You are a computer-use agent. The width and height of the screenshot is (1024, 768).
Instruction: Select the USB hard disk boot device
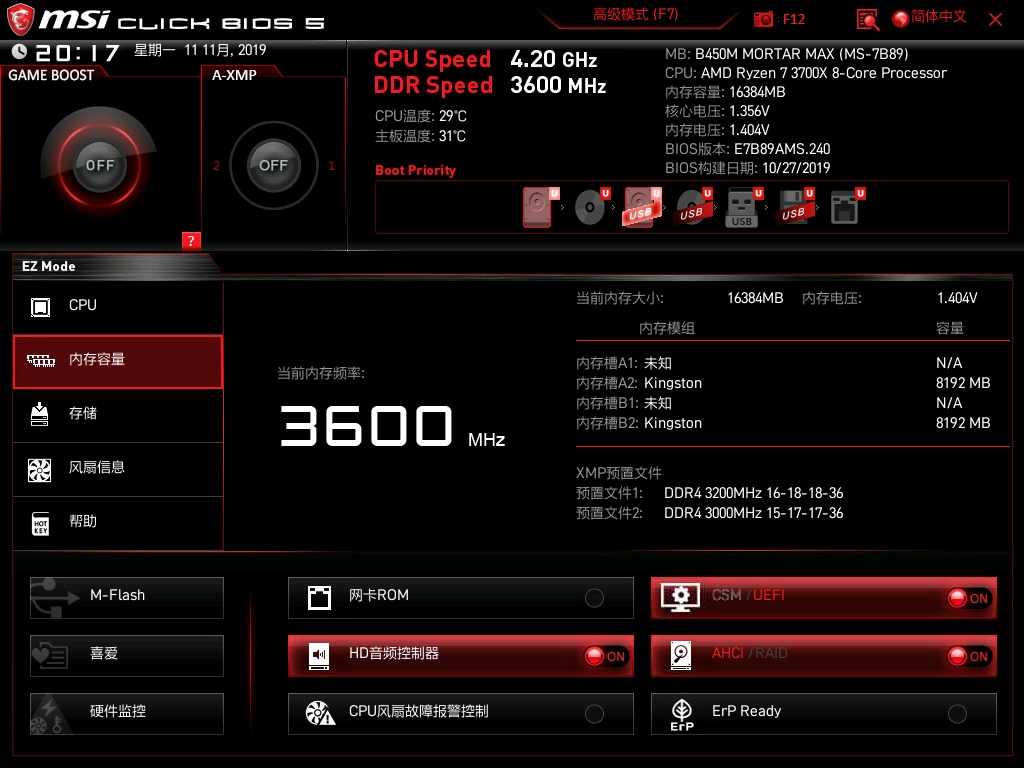pyautogui.click(x=642, y=207)
